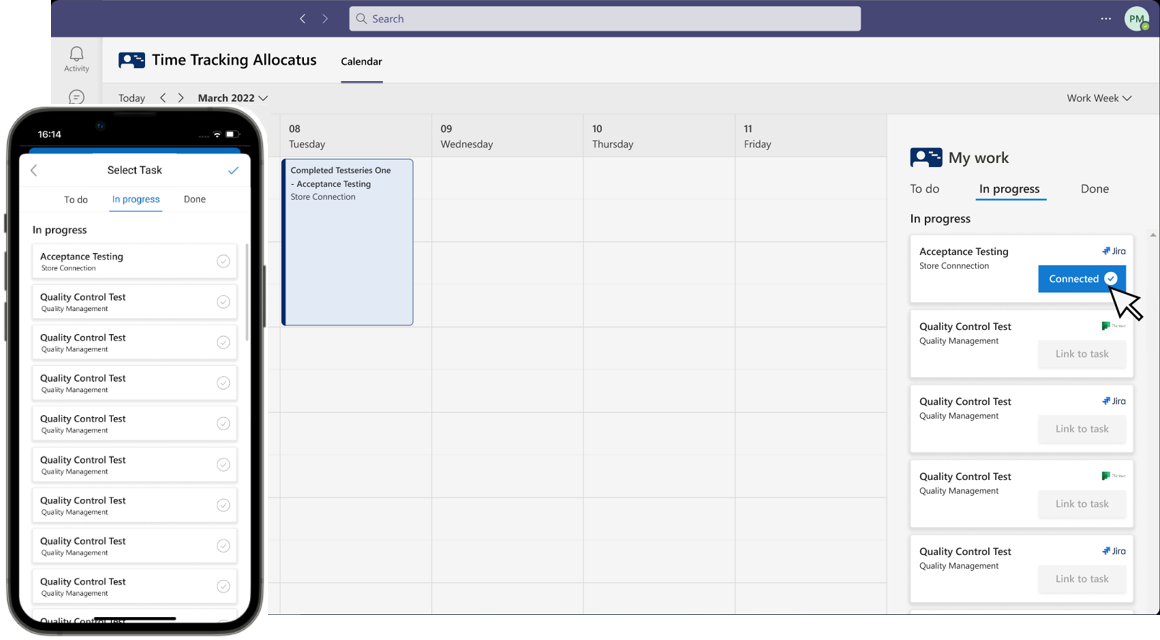This screenshot has height=640, width=1160.
Task: Click the 11 Friday column header
Action: coord(811,136)
